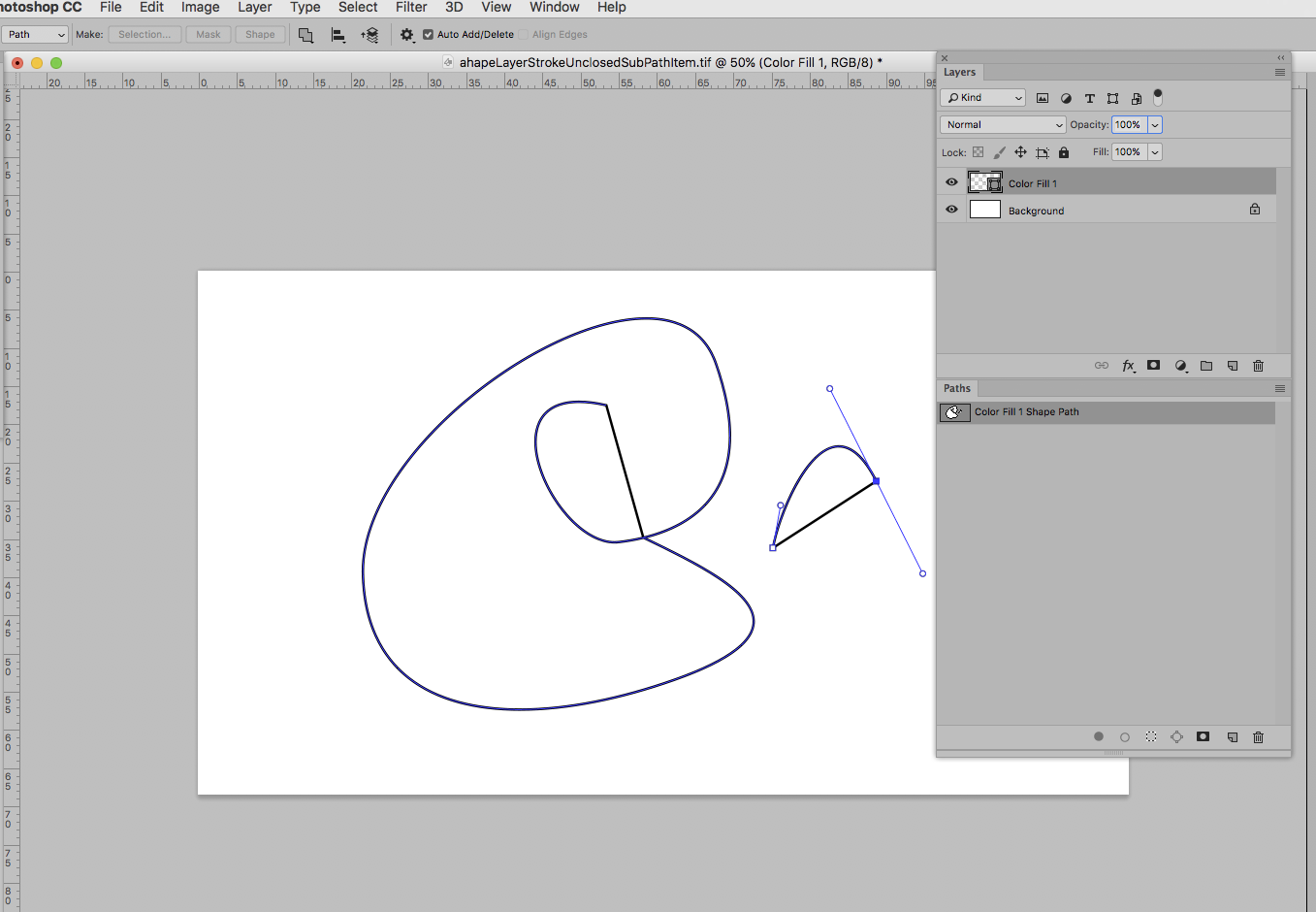Toggle the Auto Add/Delete checkbox
Image resolution: width=1316 pixels, height=912 pixels.
point(428,33)
